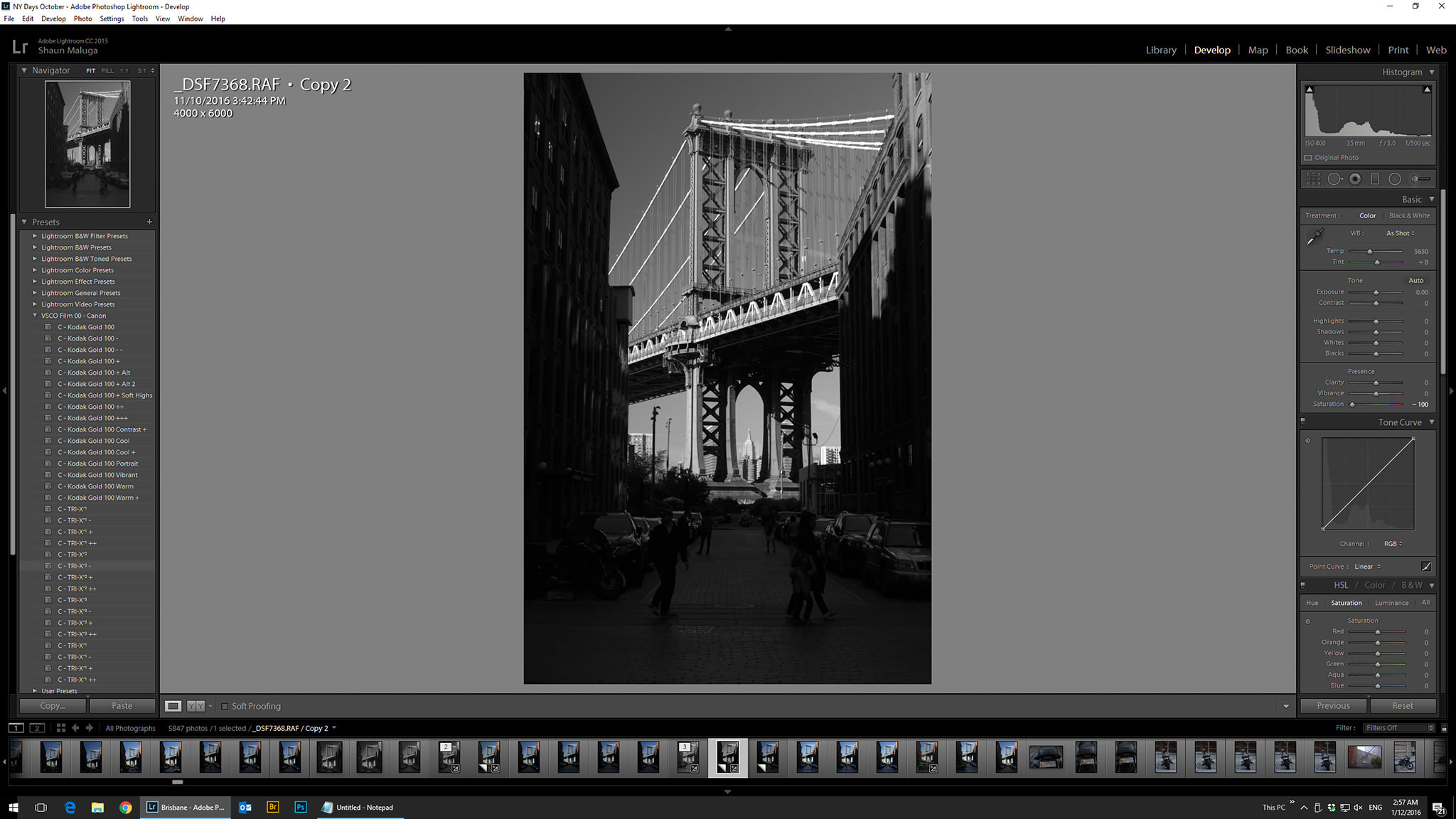Click the Copy... button
Image resolution: width=1456 pixels, height=819 pixels.
coord(53,706)
